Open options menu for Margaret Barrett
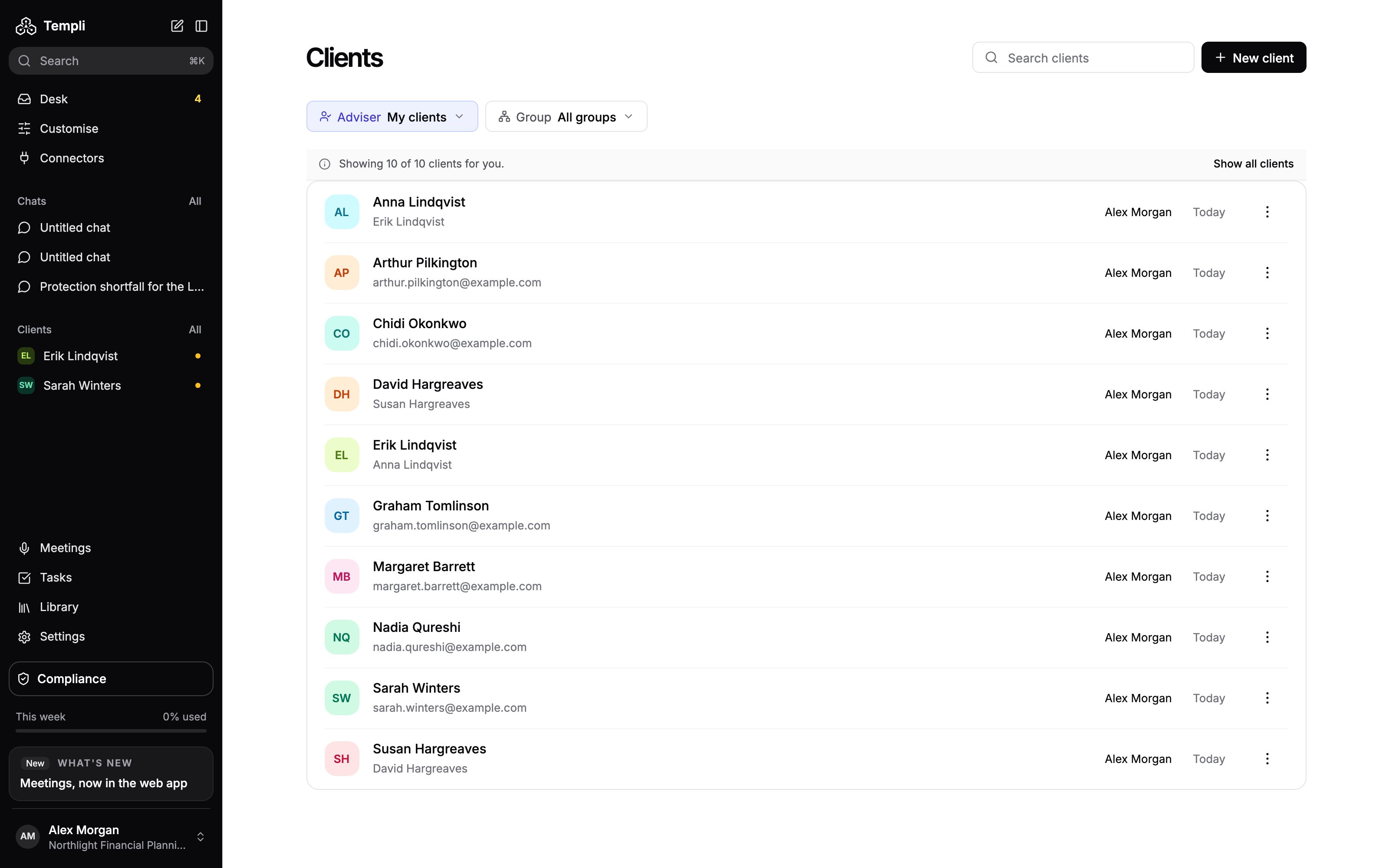The width and height of the screenshot is (1389, 868). [x=1267, y=576]
